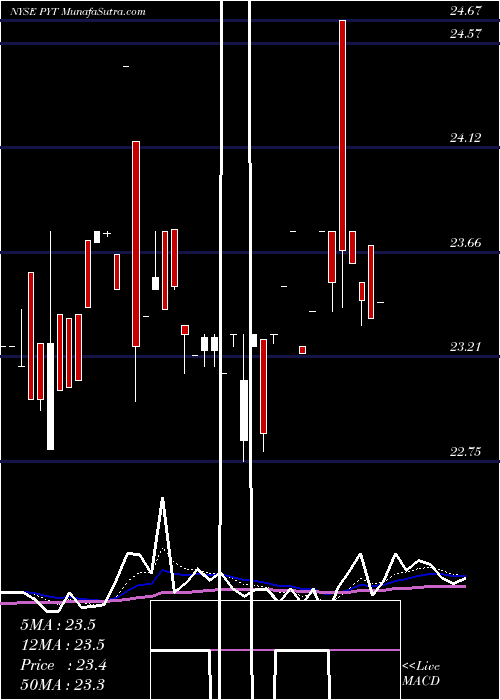Click the NYSE PYT MunafaSutra.com title text
500x700 pixels.
pyautogui.click(x=78, y=11)
